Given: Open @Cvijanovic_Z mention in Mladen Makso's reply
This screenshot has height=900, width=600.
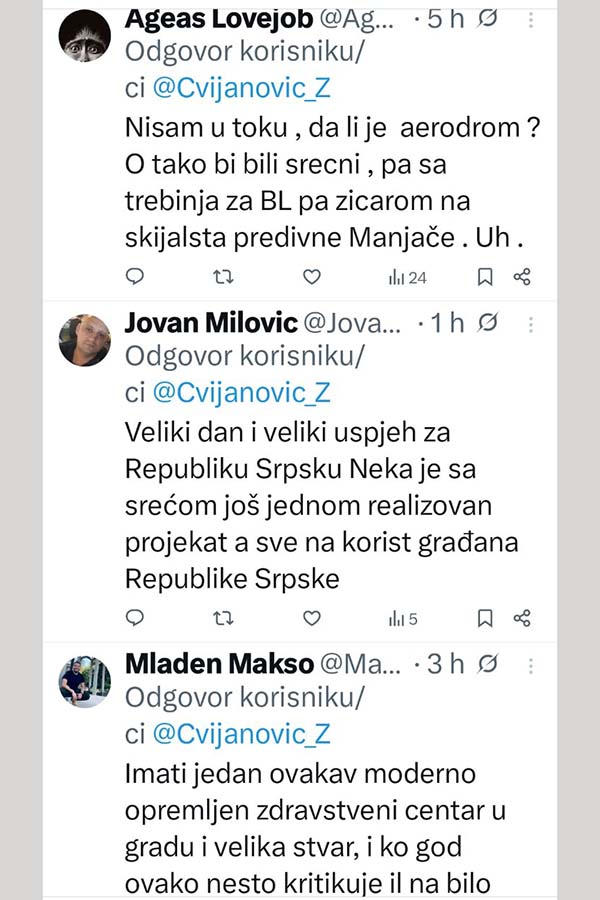Looking at the screenshot, I should [x=241, y=735].
